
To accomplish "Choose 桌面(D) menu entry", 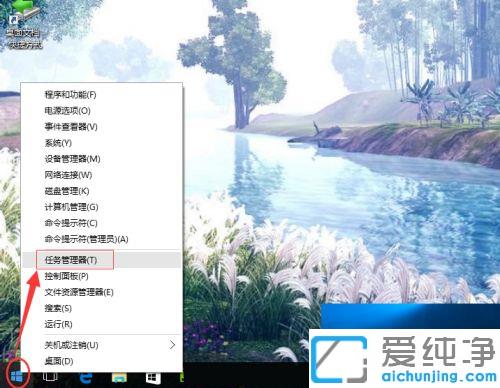I will (102, 361).
